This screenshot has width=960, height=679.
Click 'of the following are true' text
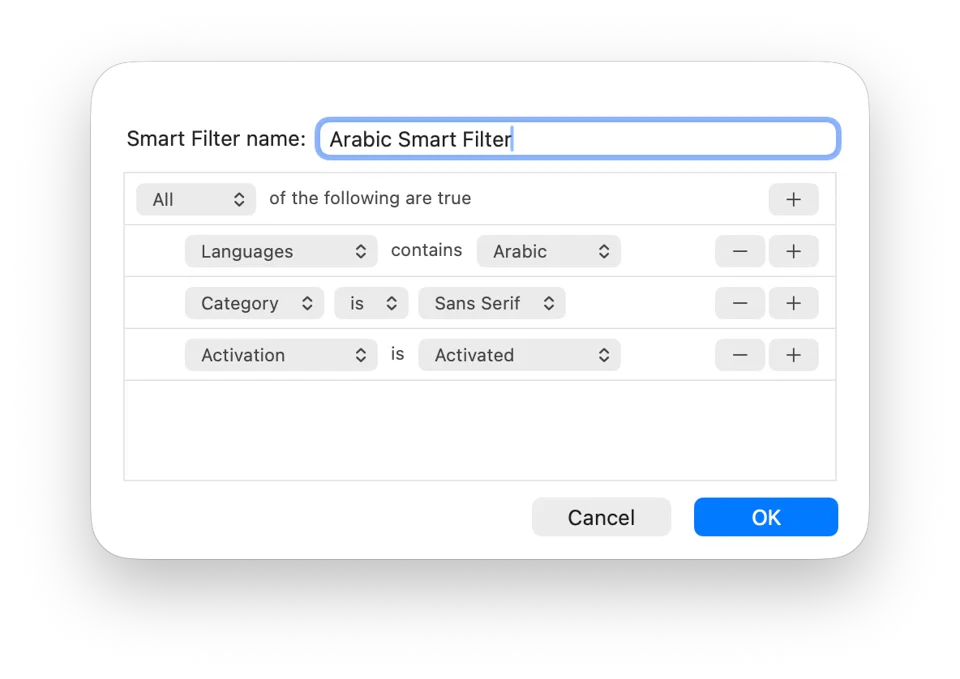click(x=370, y=198)
